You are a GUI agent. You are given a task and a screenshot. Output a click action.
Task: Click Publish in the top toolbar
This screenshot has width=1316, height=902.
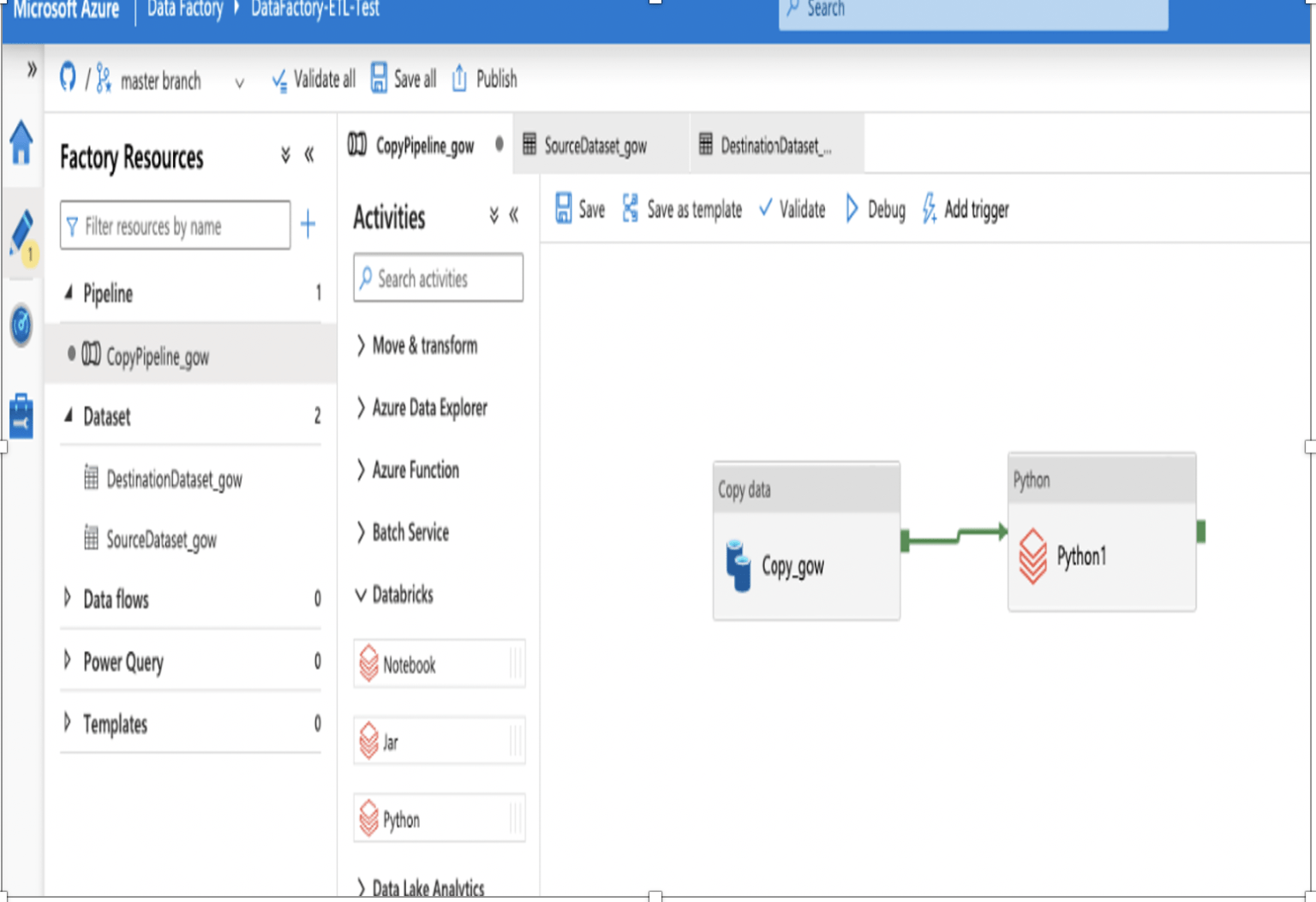tap(484, 79)
